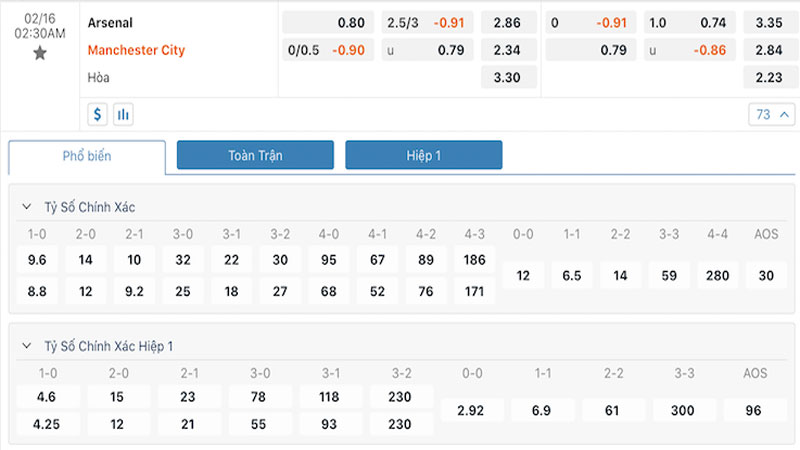Pick first-half score 1-0 at 4.25
The image size is (800, 450).
point(48,424)
